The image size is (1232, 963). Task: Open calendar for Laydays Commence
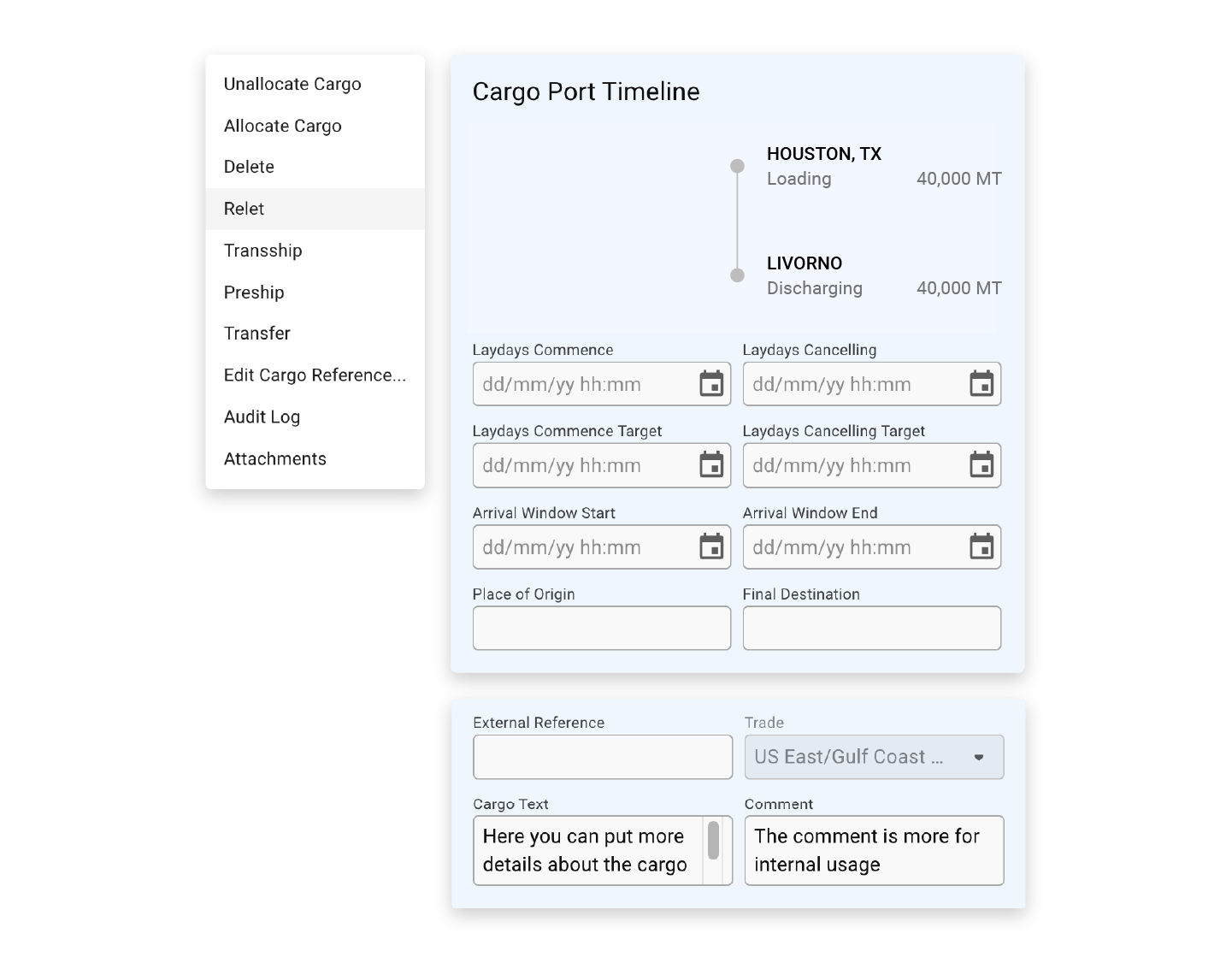click(x=711, y=384)
